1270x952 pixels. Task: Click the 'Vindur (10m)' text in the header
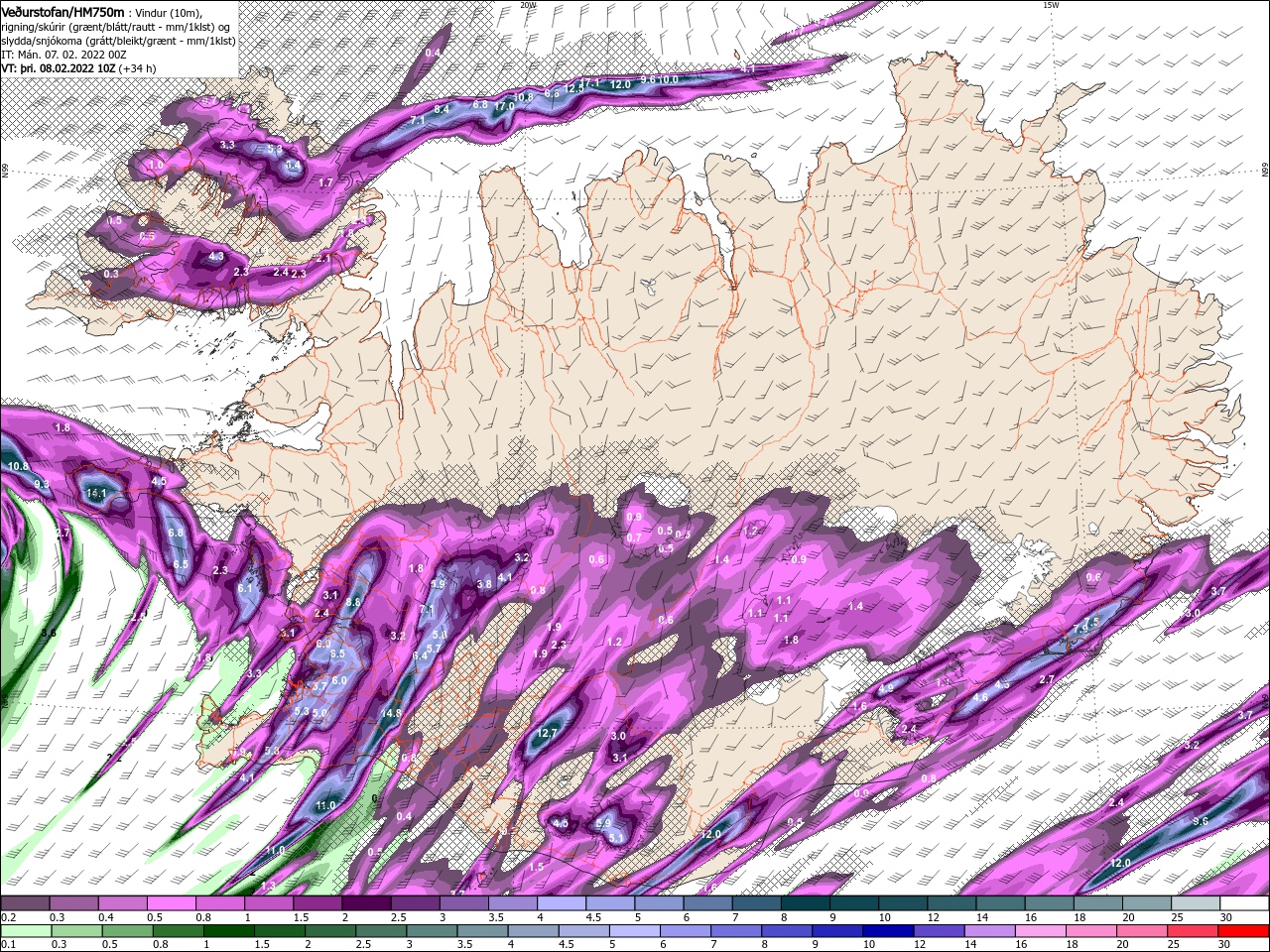tap(168, 12)
